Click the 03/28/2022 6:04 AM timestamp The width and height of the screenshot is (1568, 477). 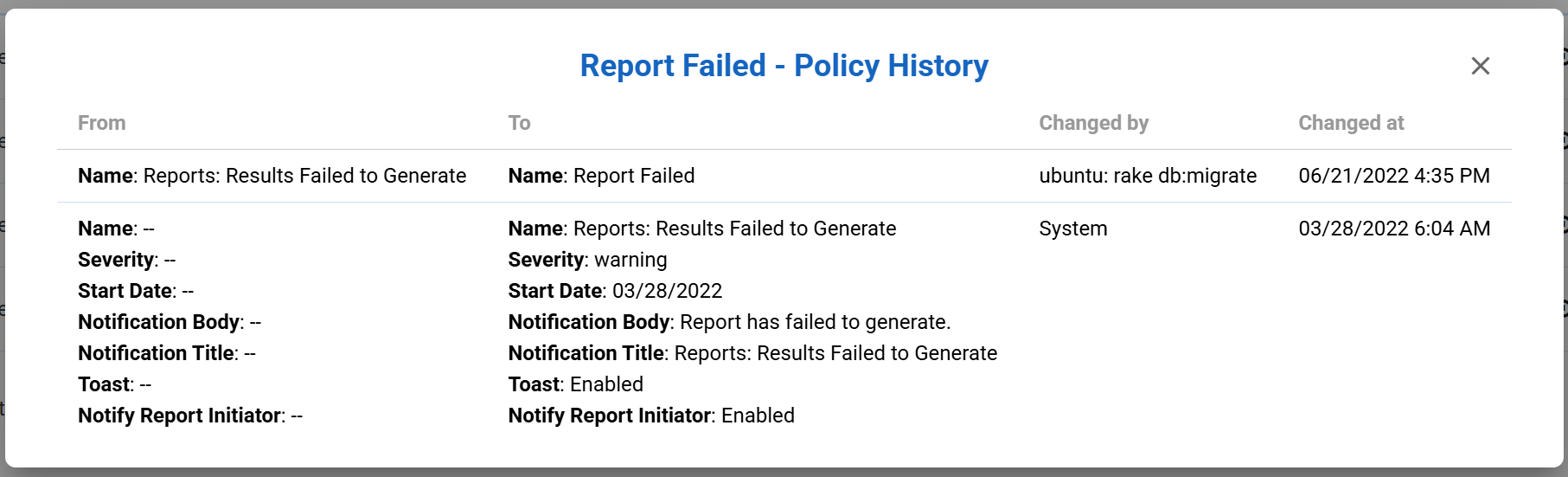1393,229
